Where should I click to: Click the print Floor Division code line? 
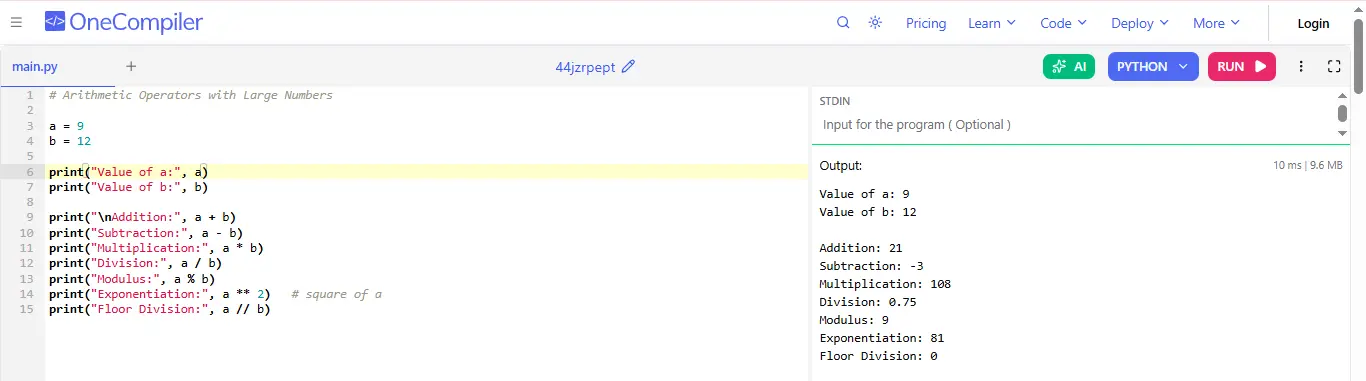pyautogui.click(x=159, y=309)
